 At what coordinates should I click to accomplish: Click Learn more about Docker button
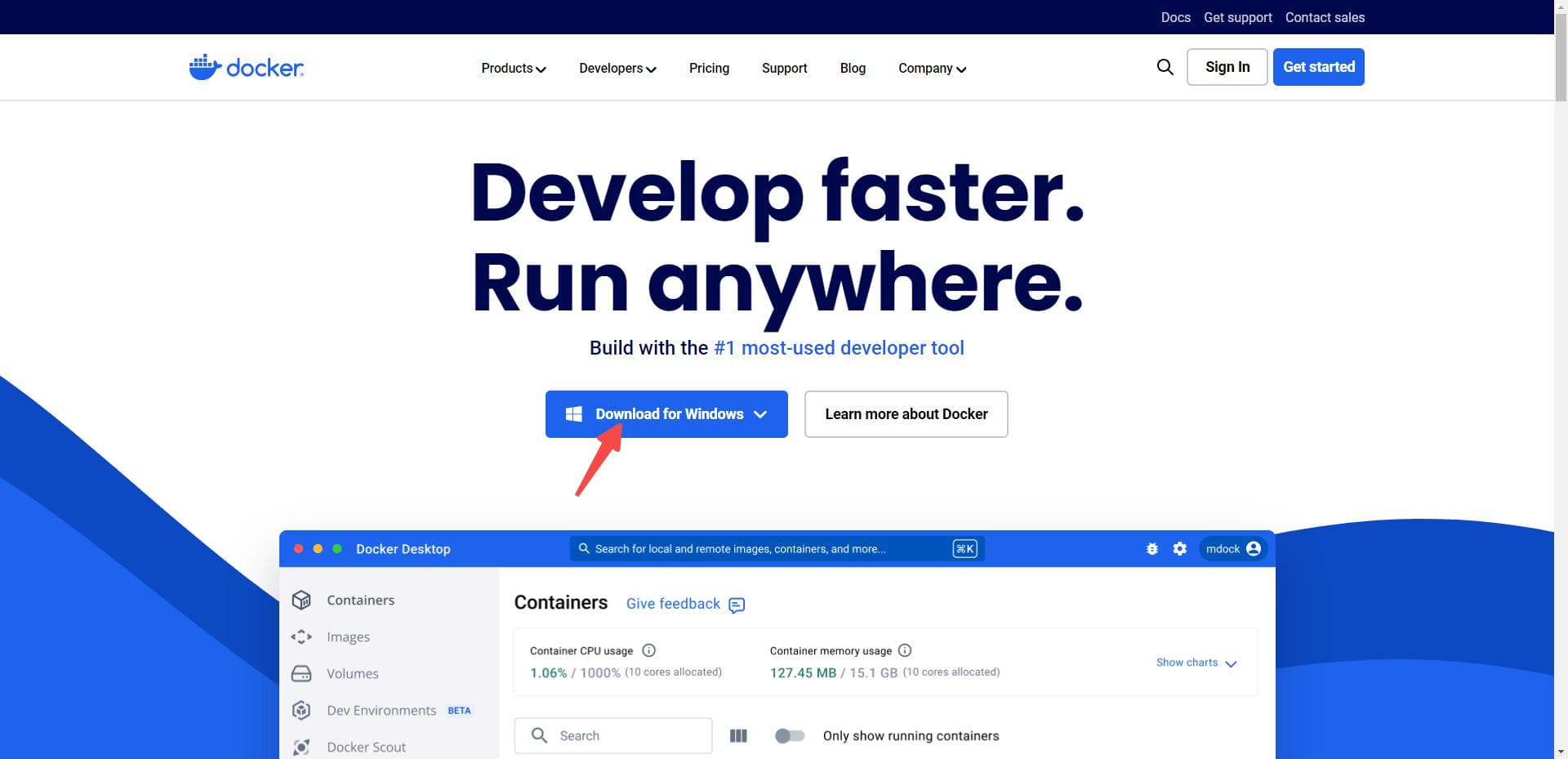pos(906,414)
